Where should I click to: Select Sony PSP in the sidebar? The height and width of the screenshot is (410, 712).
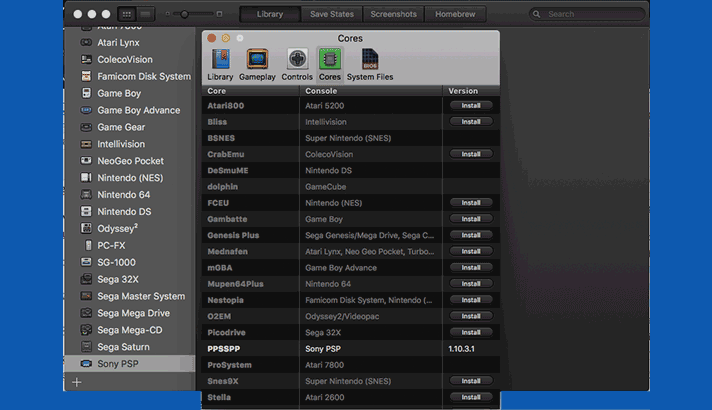(129, 364)
